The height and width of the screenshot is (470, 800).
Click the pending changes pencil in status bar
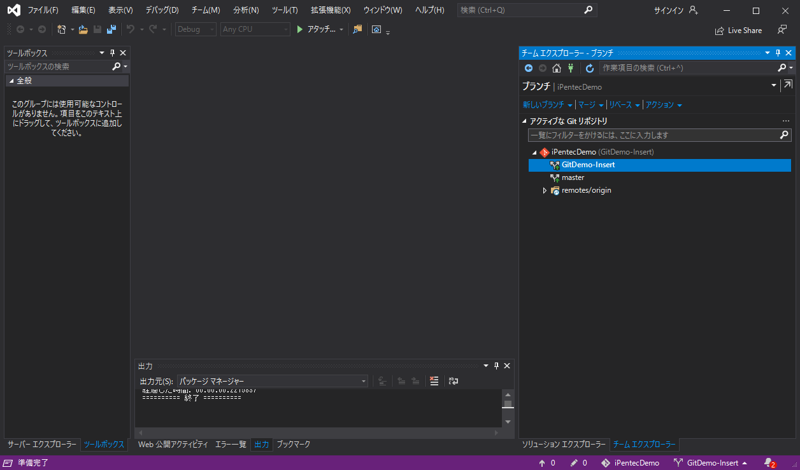tap(574, 463)
